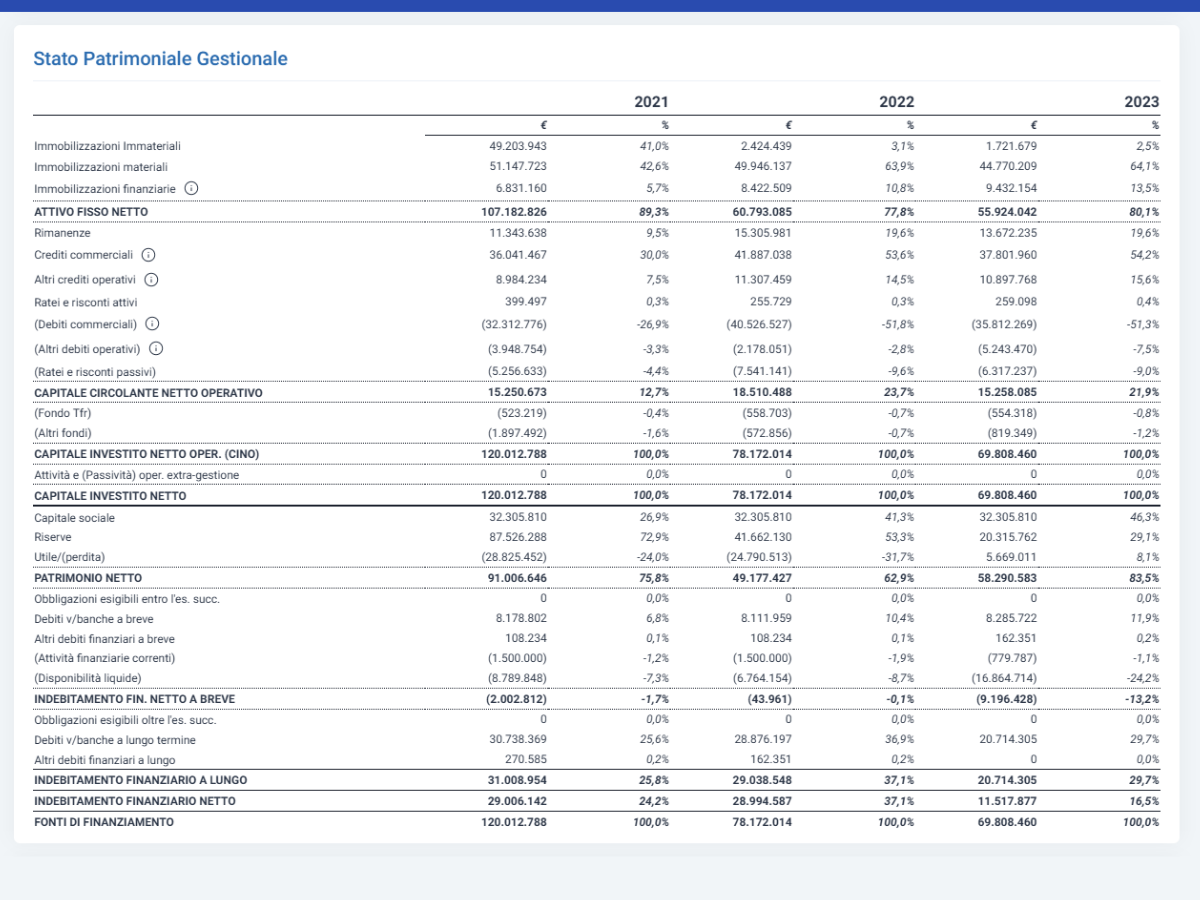Select Debiti v/banche a lungo termine label
The image size is (1200, 900).
pos(115,740)
